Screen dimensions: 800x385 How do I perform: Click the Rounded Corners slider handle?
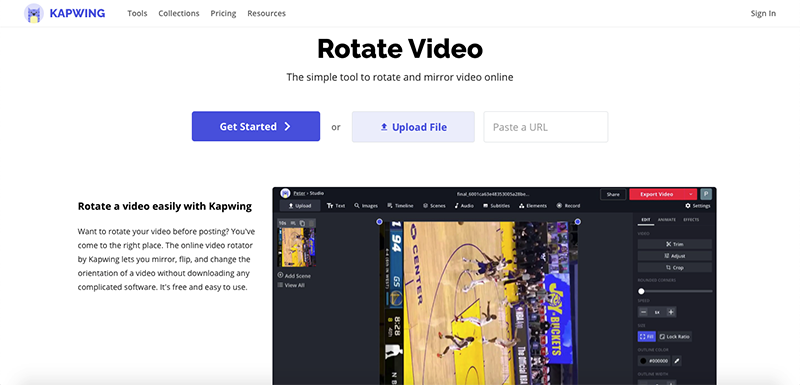[x=641, y=291]
